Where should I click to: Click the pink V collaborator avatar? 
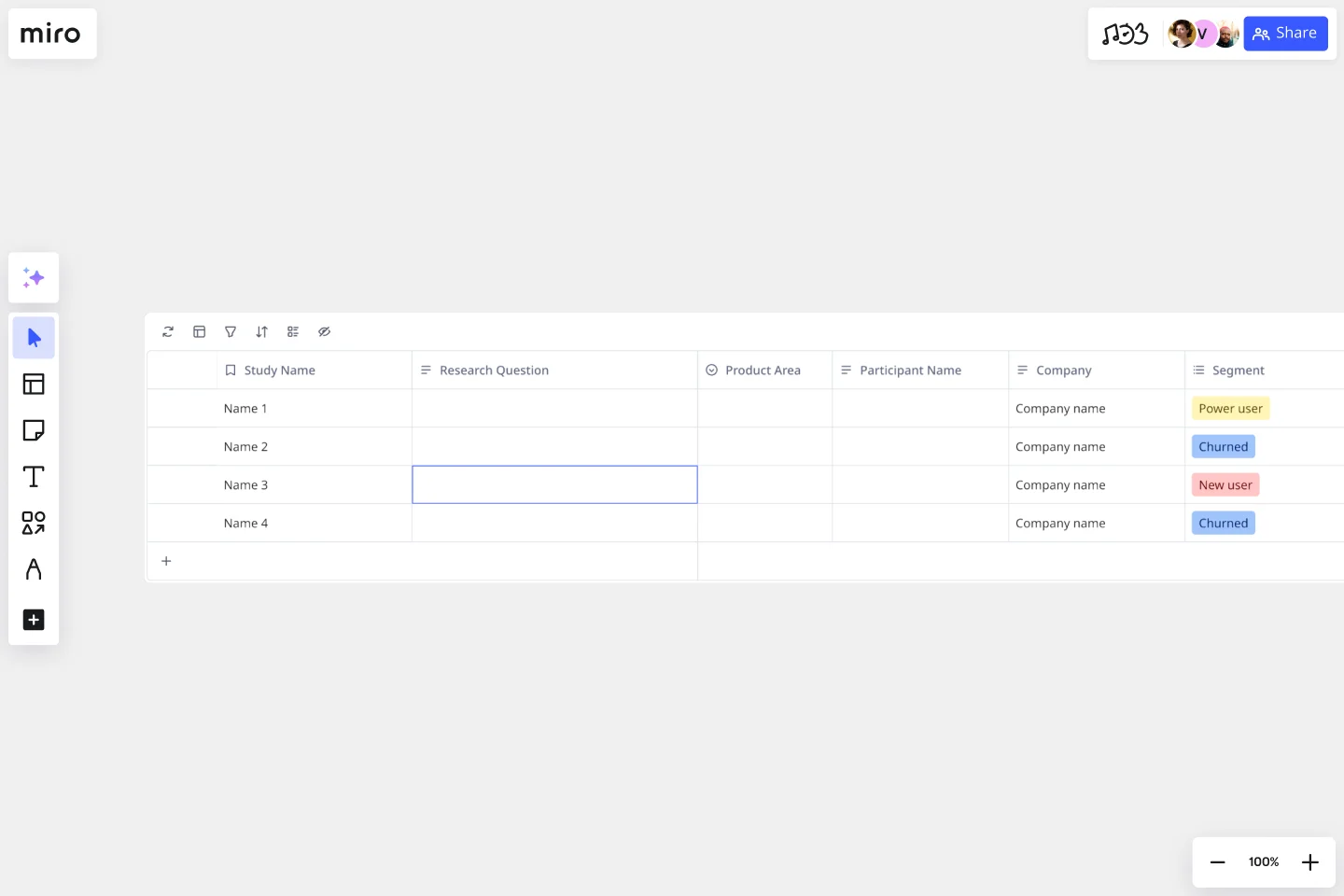tap(1203, 34)
